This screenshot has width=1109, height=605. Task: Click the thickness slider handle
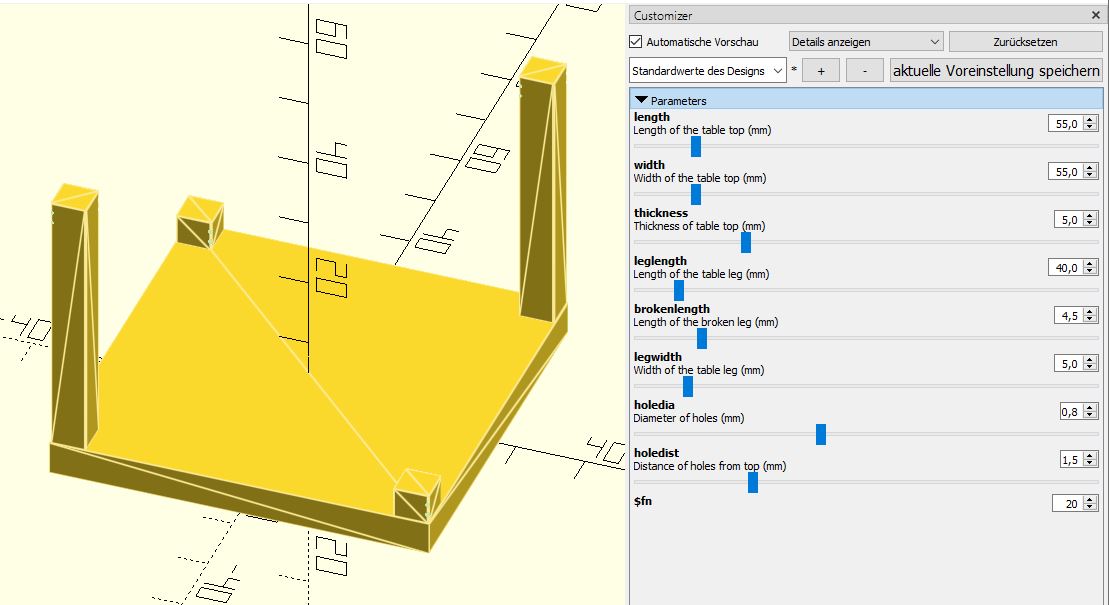[745, 242]
